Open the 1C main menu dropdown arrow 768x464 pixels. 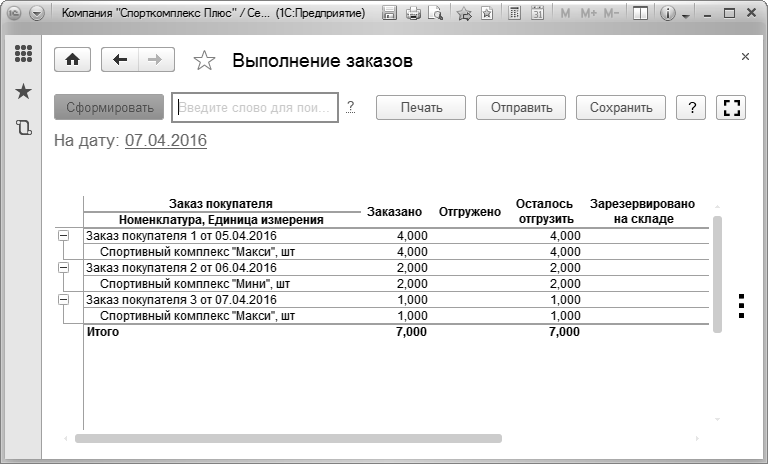(x=37, y=13)
